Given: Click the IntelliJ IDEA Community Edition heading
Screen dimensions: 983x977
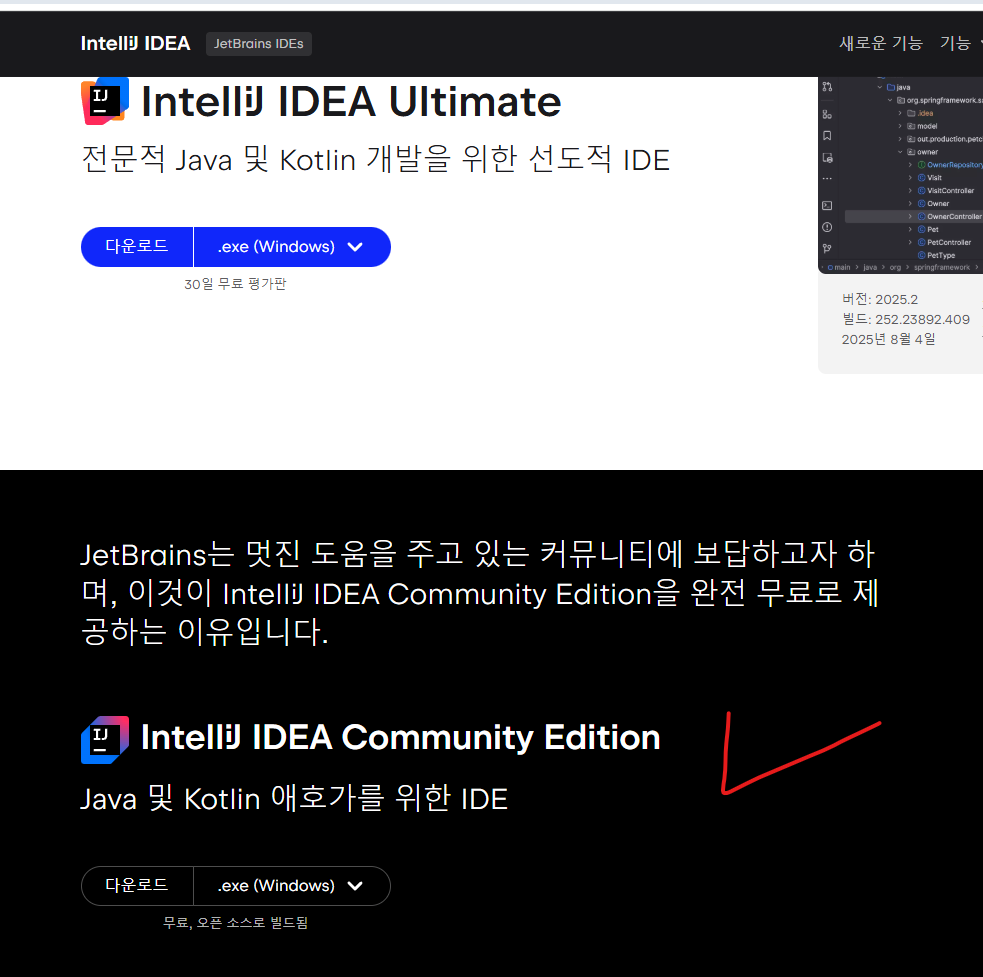Looking at the screenshot, I should point(401,737).
